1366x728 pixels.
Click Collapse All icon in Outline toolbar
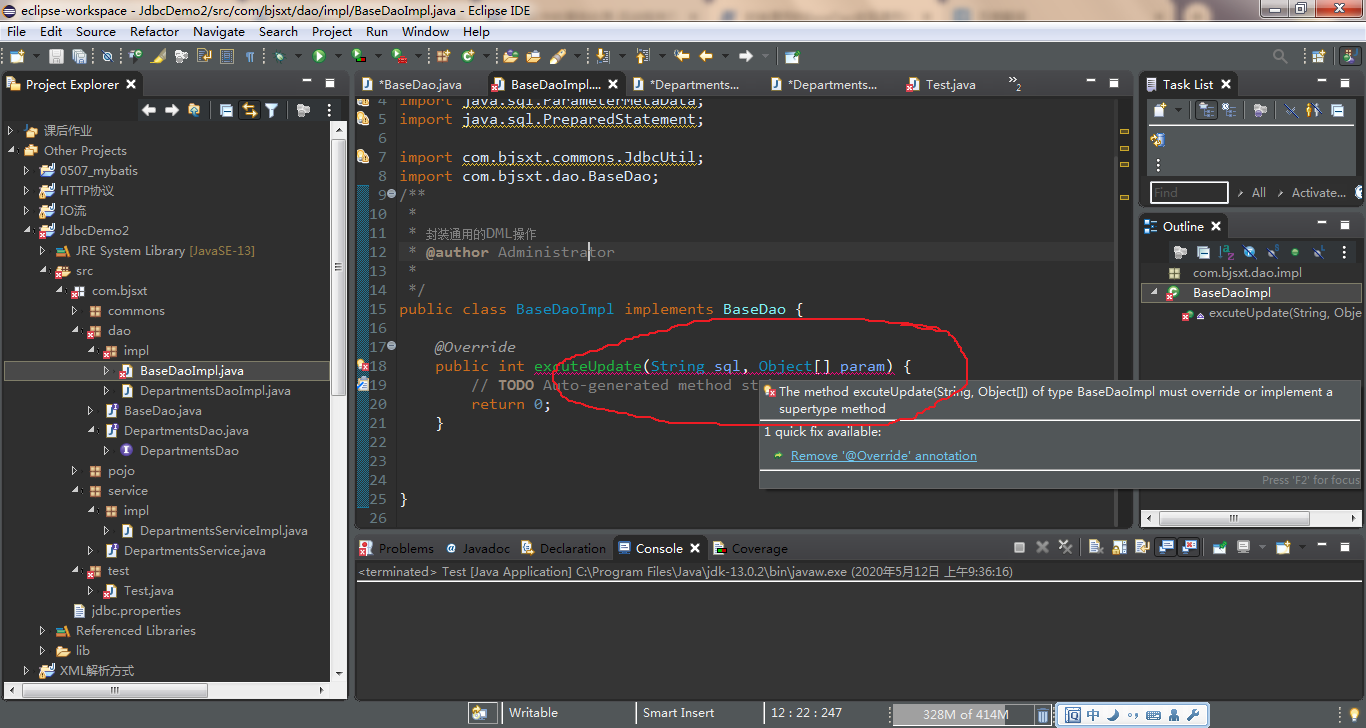point(1204,252)
